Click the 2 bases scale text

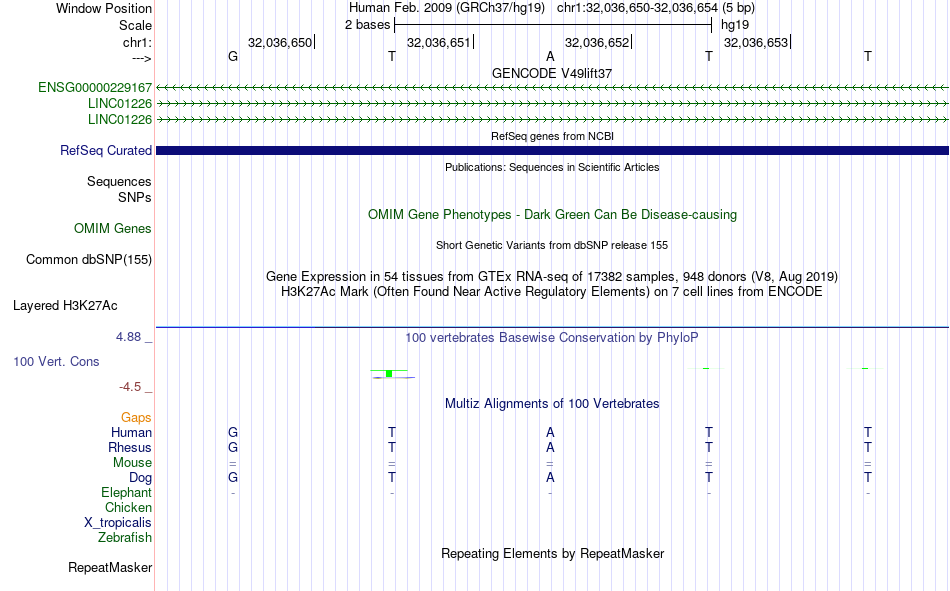tap(367, 25)
